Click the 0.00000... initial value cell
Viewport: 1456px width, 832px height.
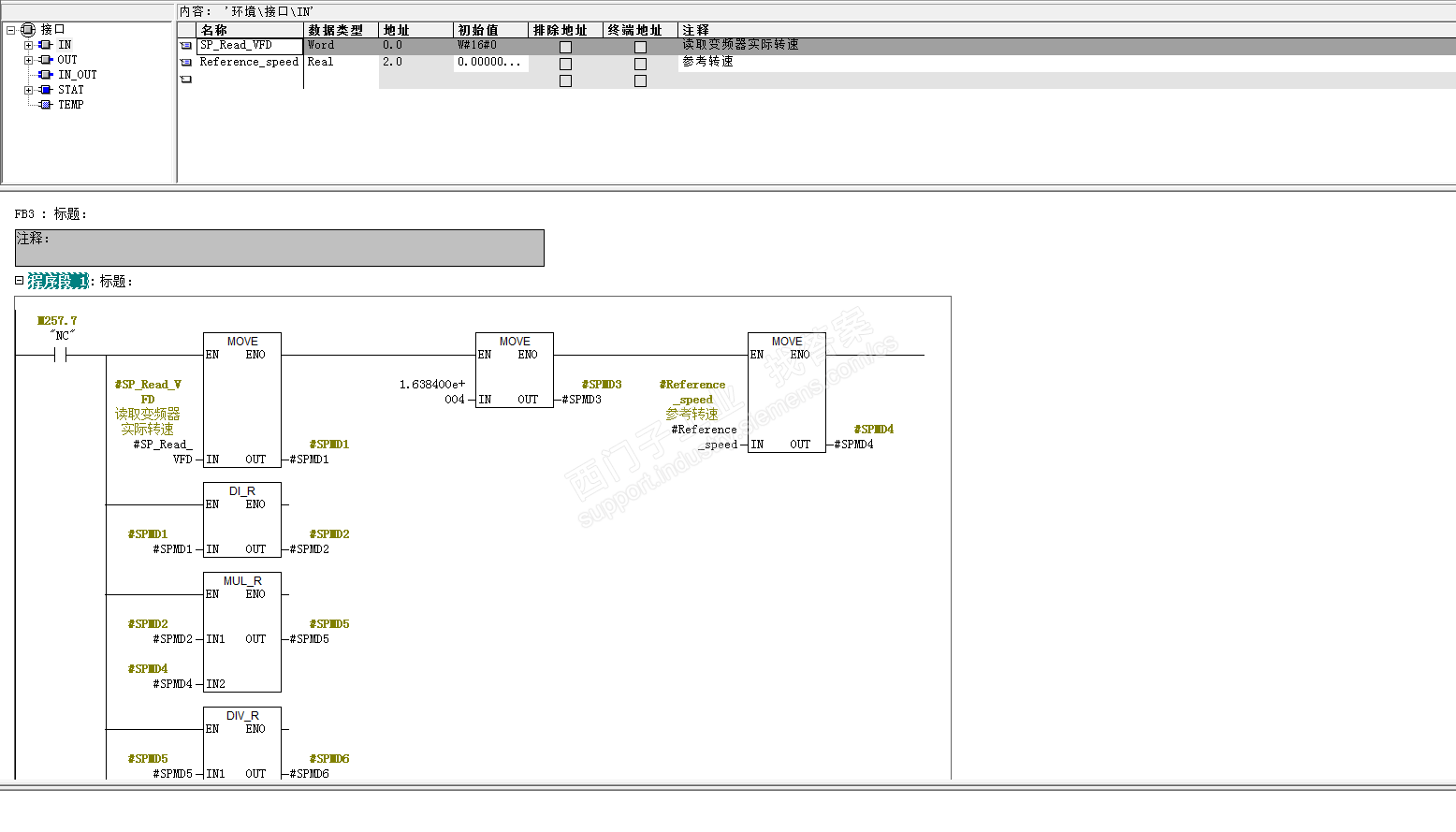[491, 63]
